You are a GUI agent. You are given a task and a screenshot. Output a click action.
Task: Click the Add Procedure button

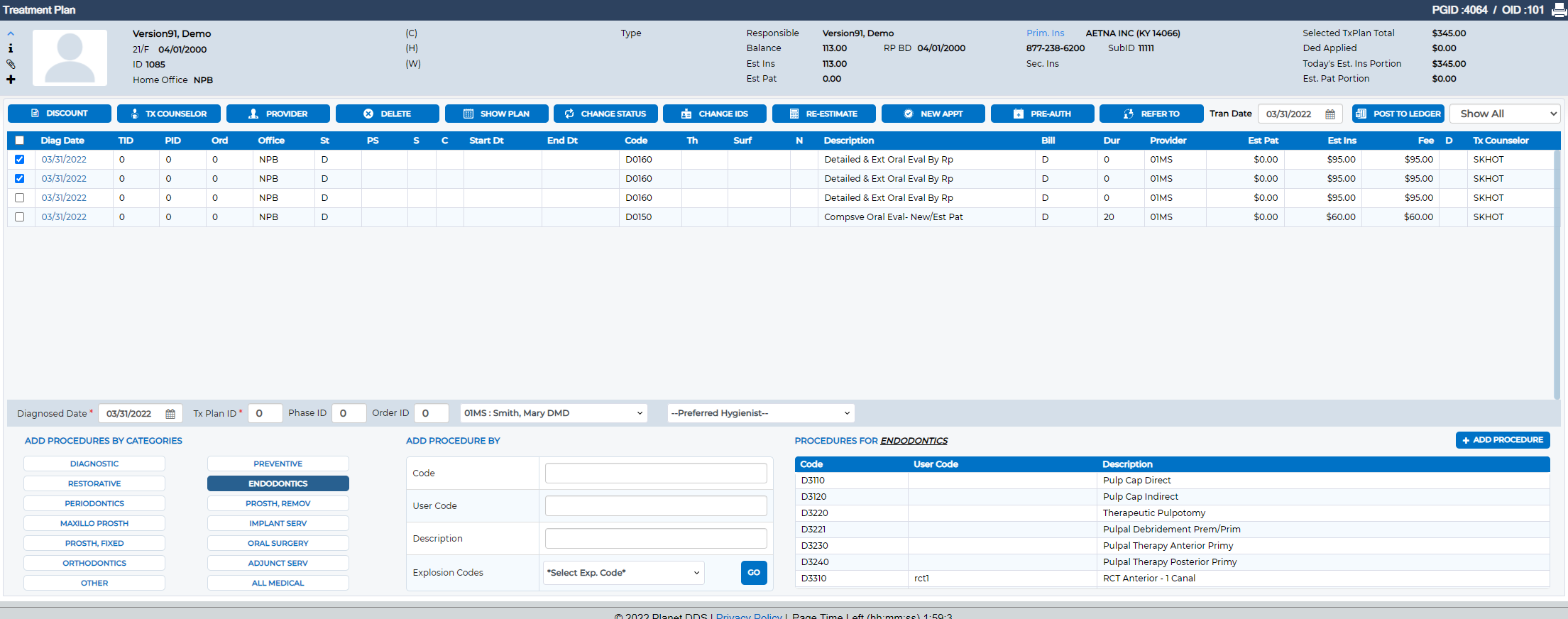(1503, 440)
